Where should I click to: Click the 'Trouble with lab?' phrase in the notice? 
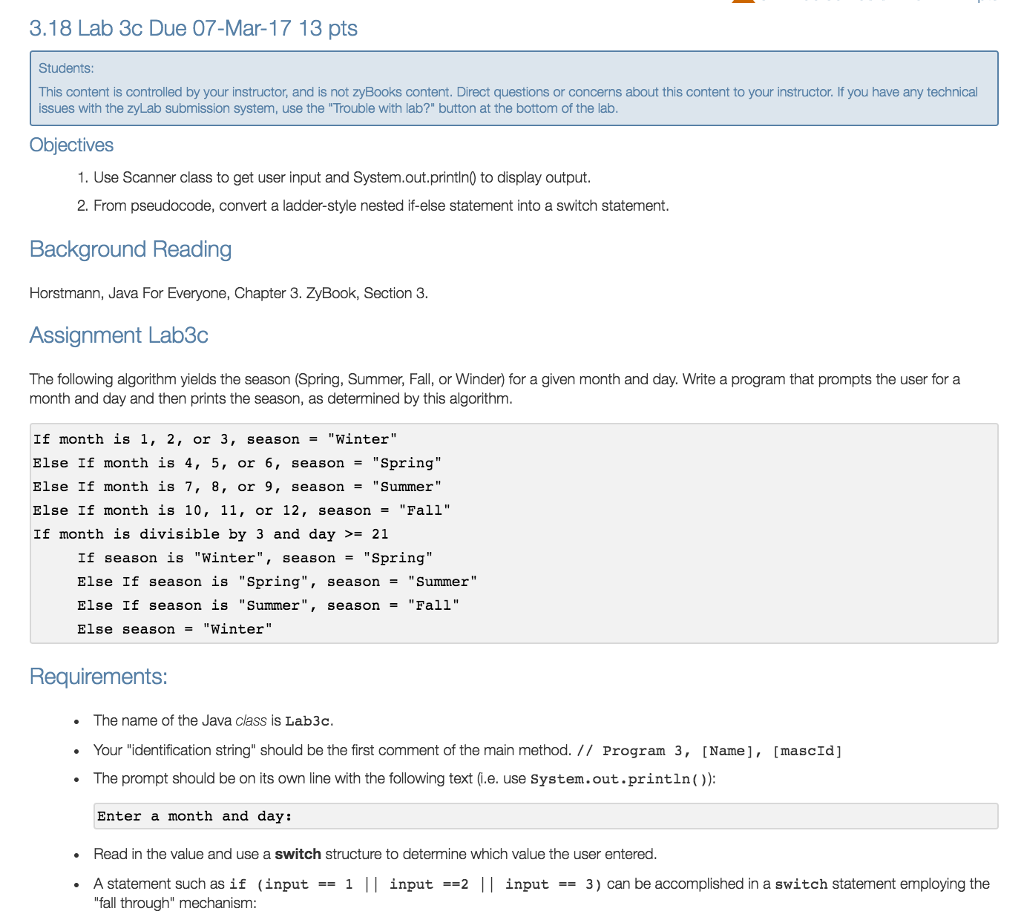(x=383, y=108)
